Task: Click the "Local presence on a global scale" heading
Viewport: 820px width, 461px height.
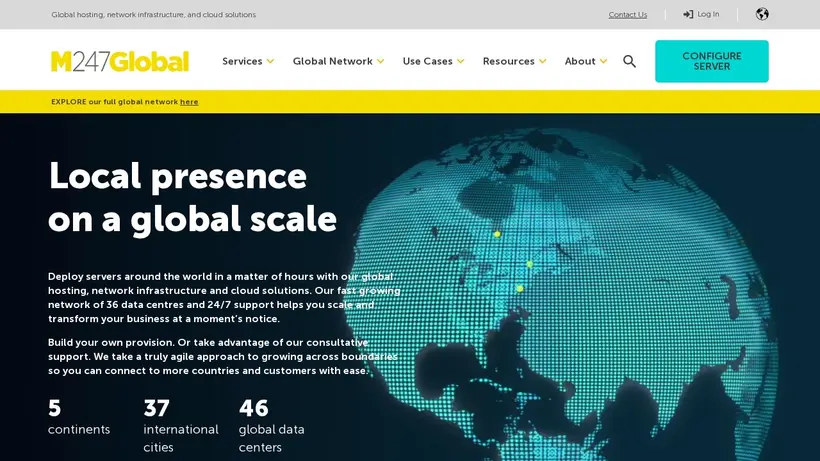Action: point(192,198)
